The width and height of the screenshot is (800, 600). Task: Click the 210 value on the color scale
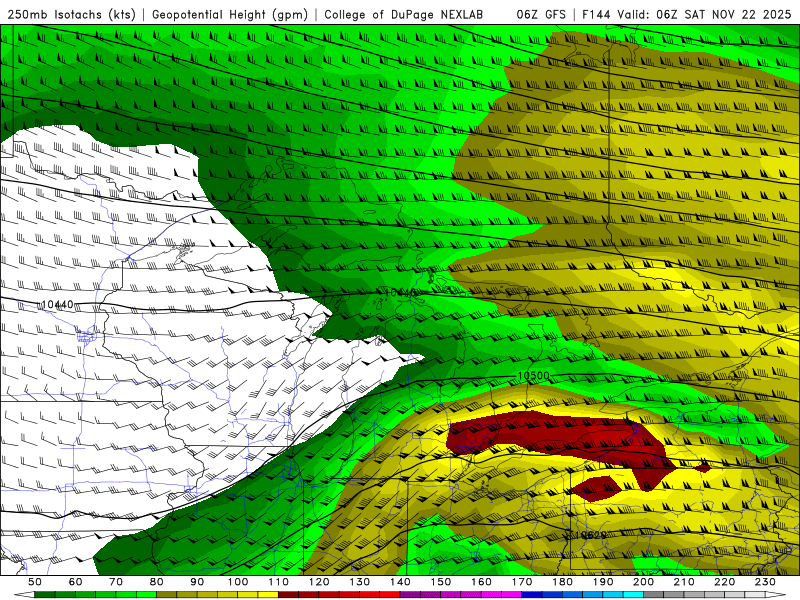684,582
